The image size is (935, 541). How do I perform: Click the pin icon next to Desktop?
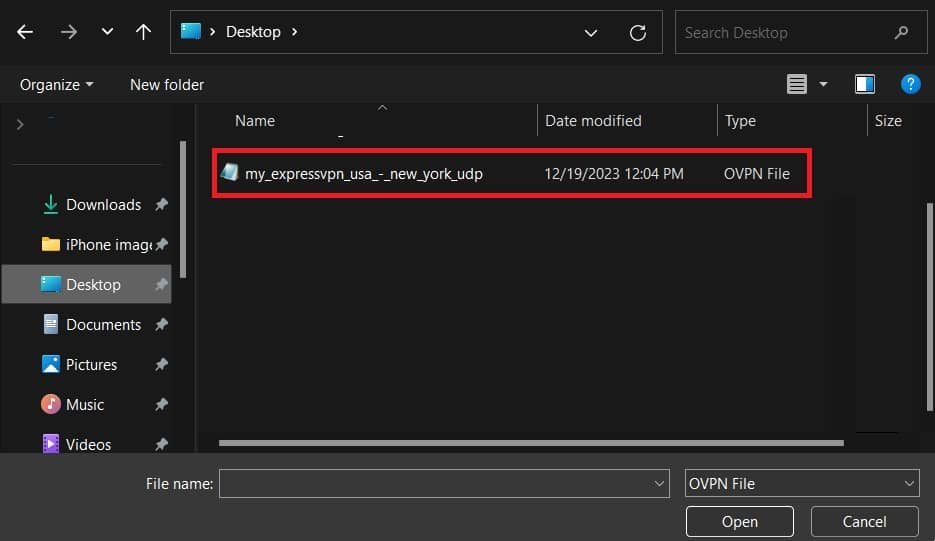(x=161, y=285)
